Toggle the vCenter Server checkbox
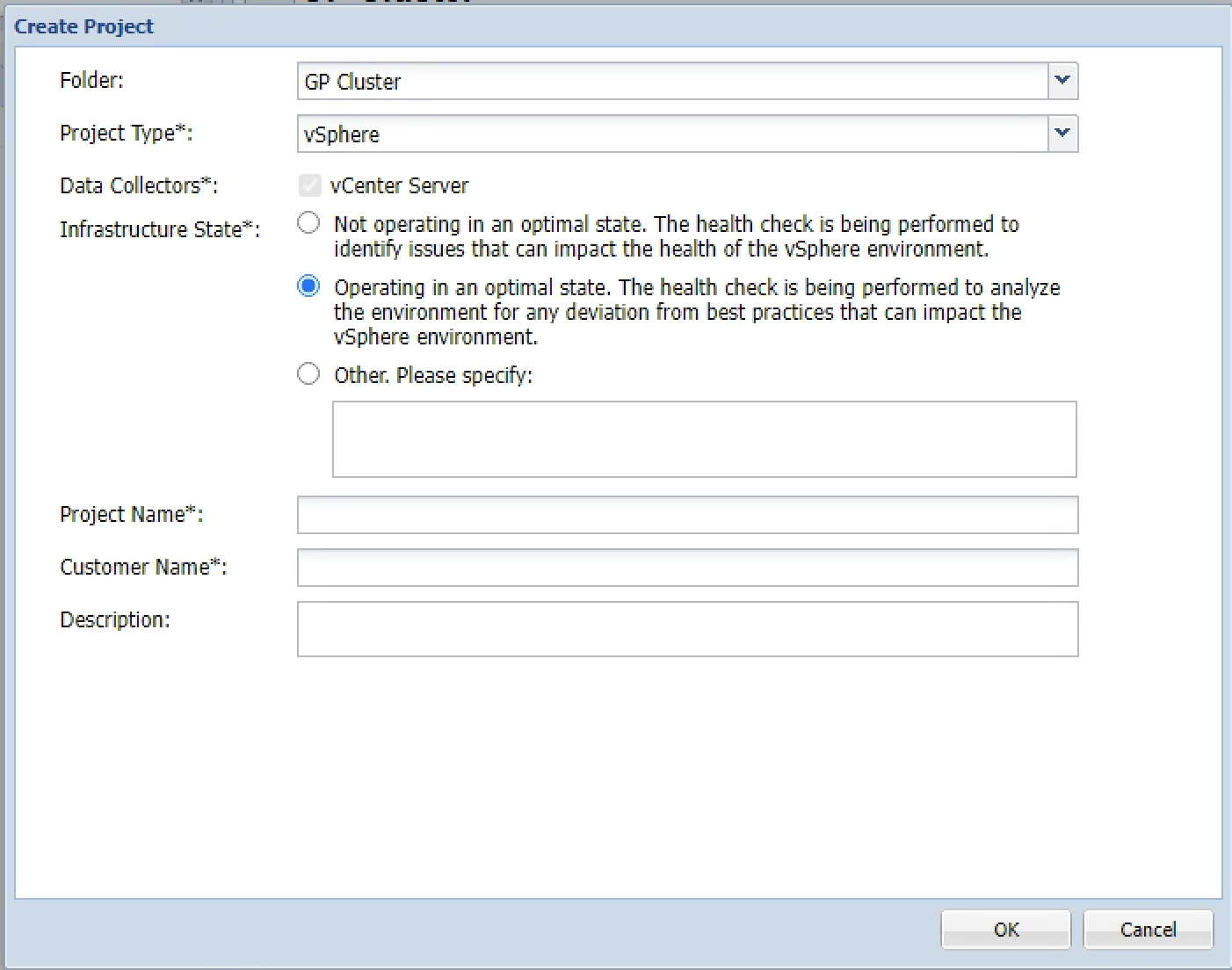 point(309,185)
